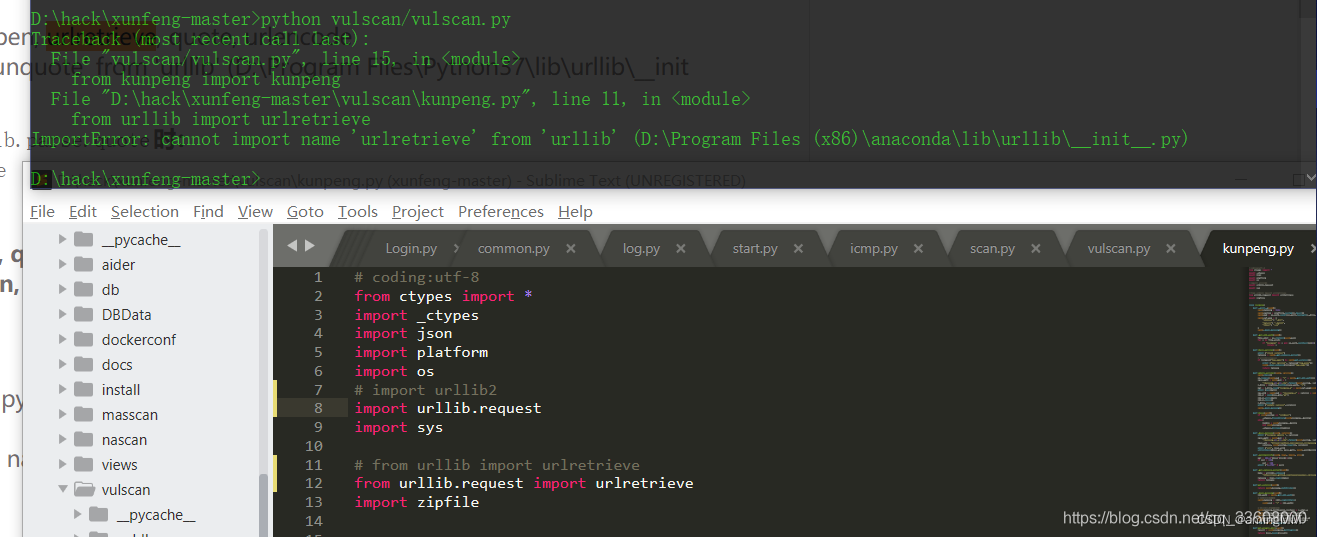Select the dockerconf folder icon
1317x537 pixels.
tap(84, 340)
